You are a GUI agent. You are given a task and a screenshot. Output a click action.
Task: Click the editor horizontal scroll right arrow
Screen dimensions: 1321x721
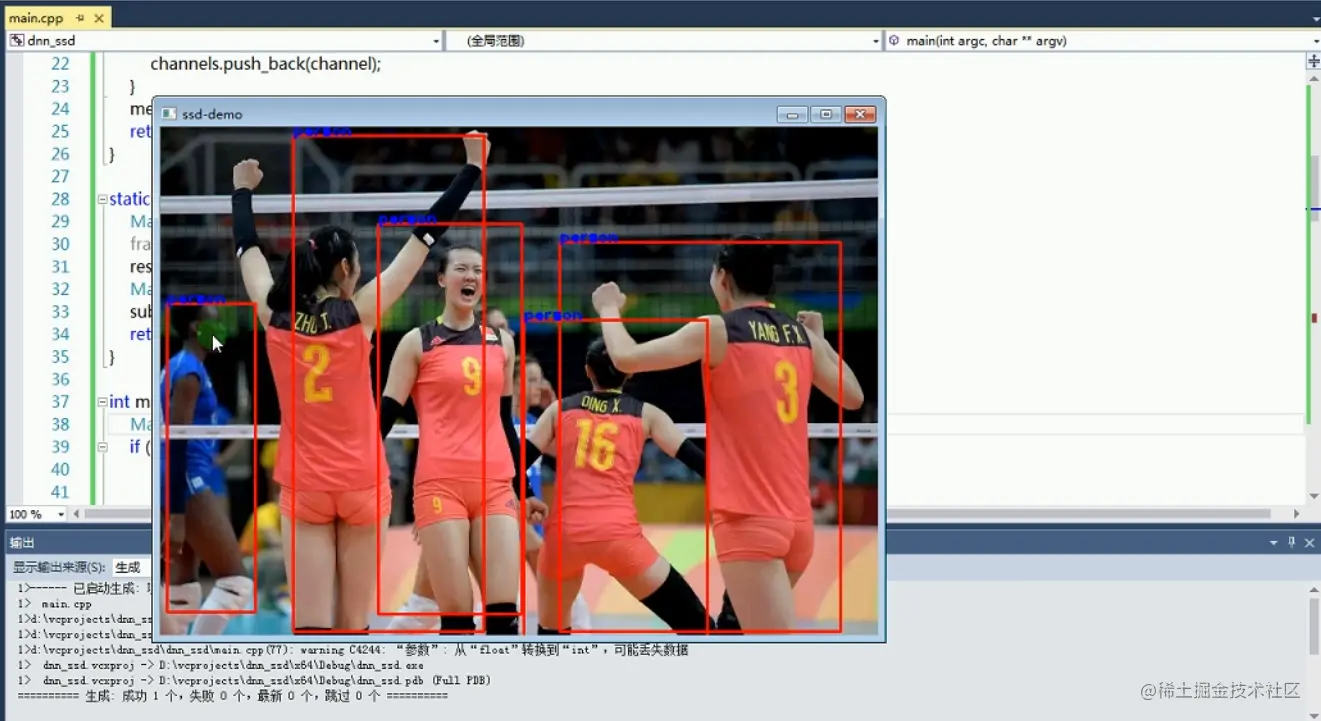1297,514
